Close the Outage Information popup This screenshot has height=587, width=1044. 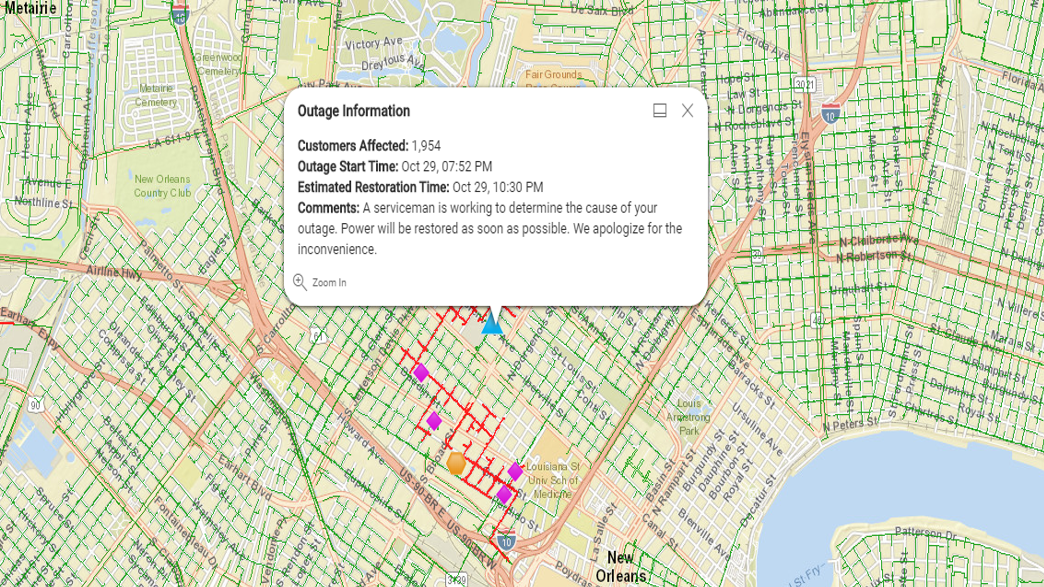[687, 111]
